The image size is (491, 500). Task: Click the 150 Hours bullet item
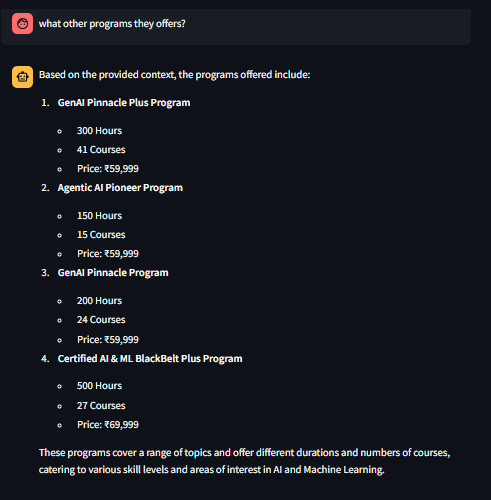(x=99, y=216)
